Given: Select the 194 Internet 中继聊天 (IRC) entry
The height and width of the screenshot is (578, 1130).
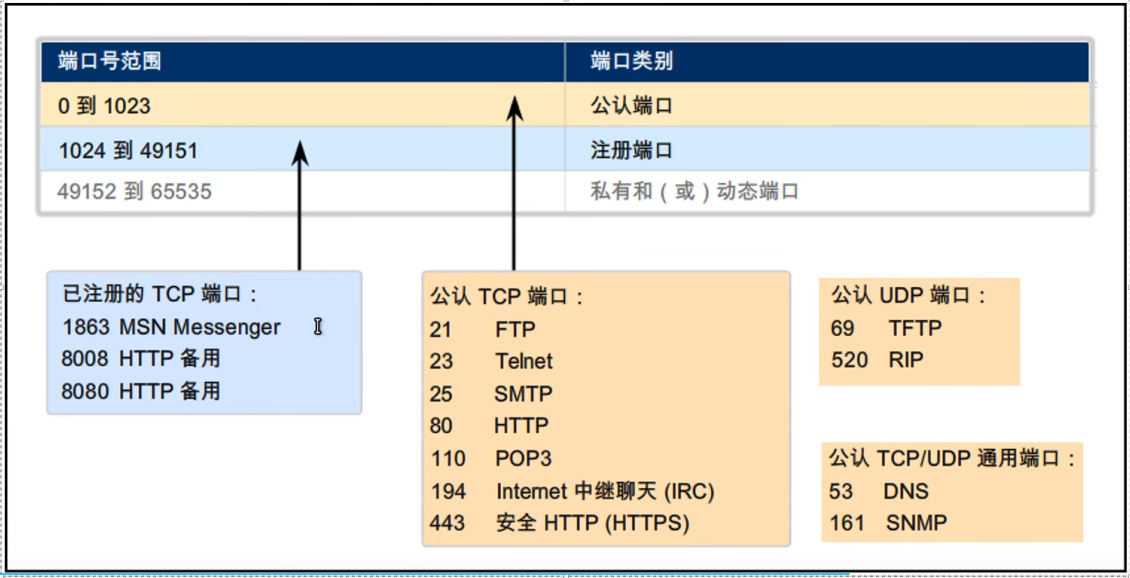Looking at the screenshot, I should pyautogui.click(x=573, y=491).
